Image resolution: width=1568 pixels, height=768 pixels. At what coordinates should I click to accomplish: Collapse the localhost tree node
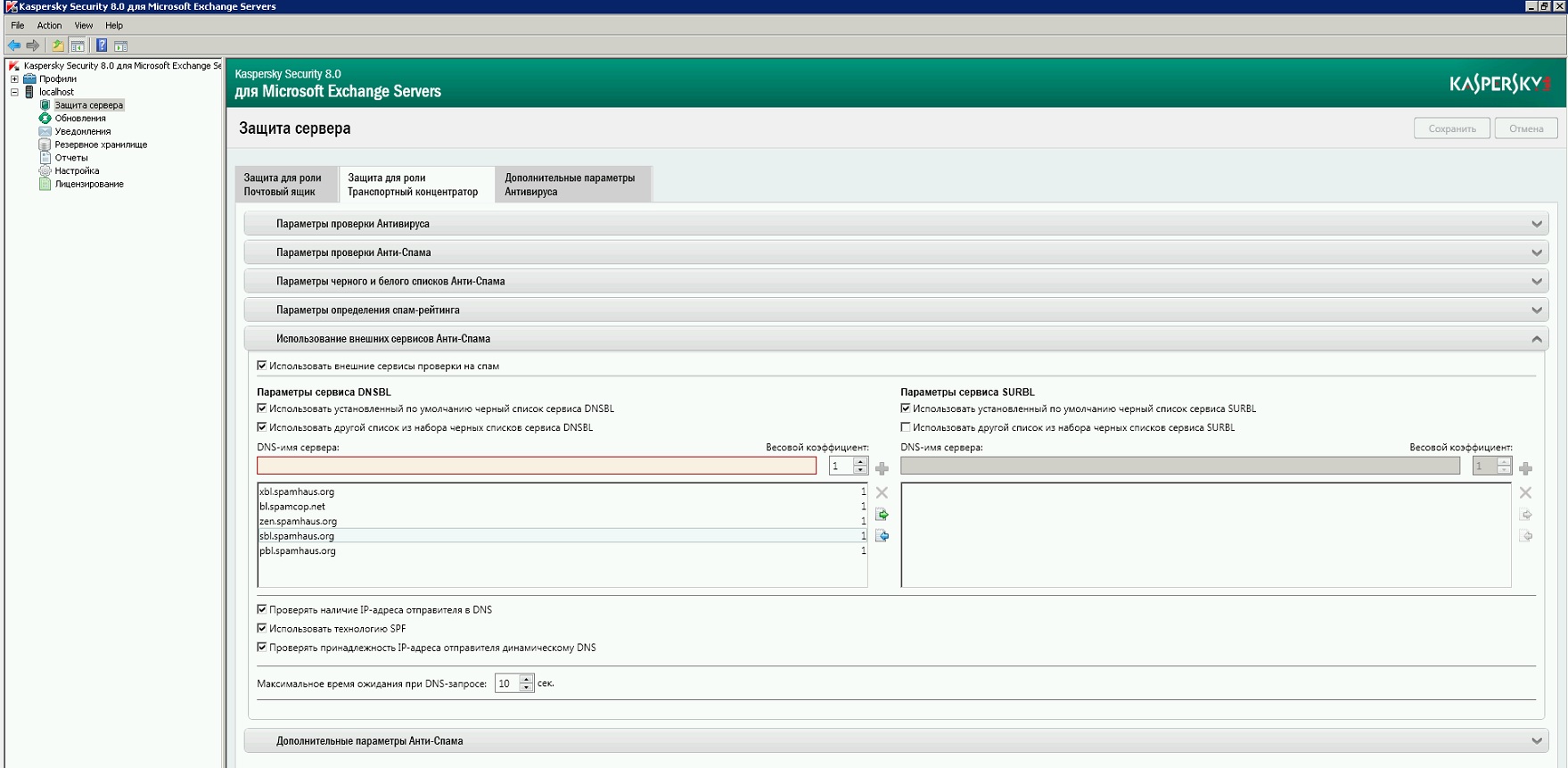coord(14,92)
